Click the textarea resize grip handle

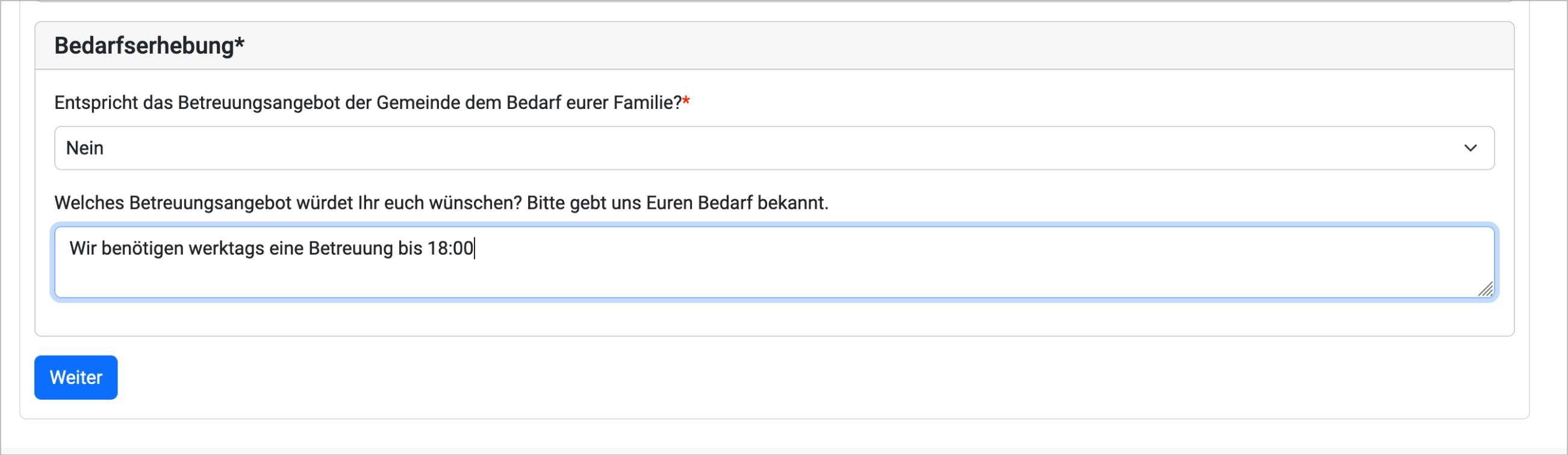tap(1486, 289)
